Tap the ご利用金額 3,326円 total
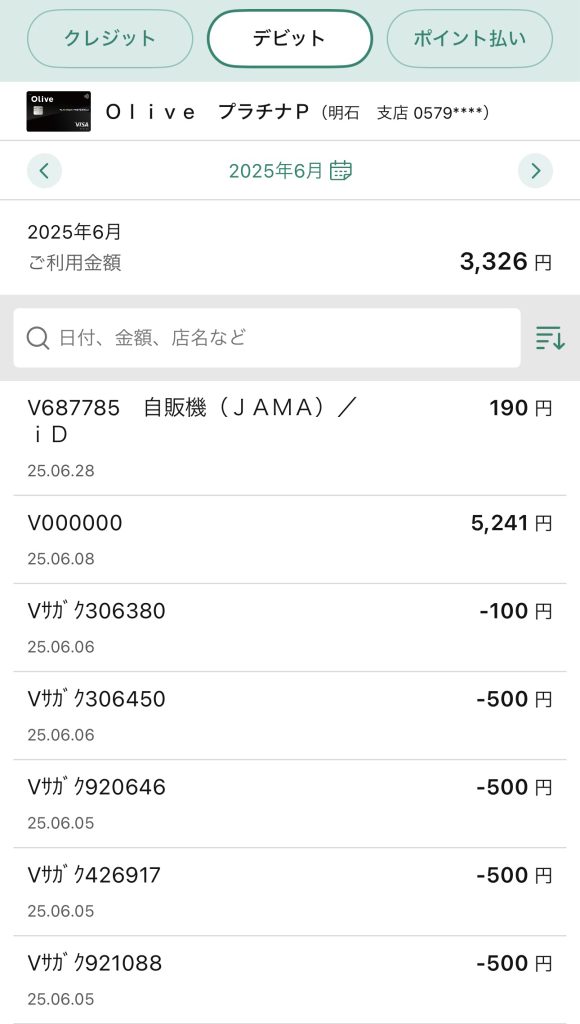Image resolution: width=580 pixels, height=1024 pixels. point(290,248)
